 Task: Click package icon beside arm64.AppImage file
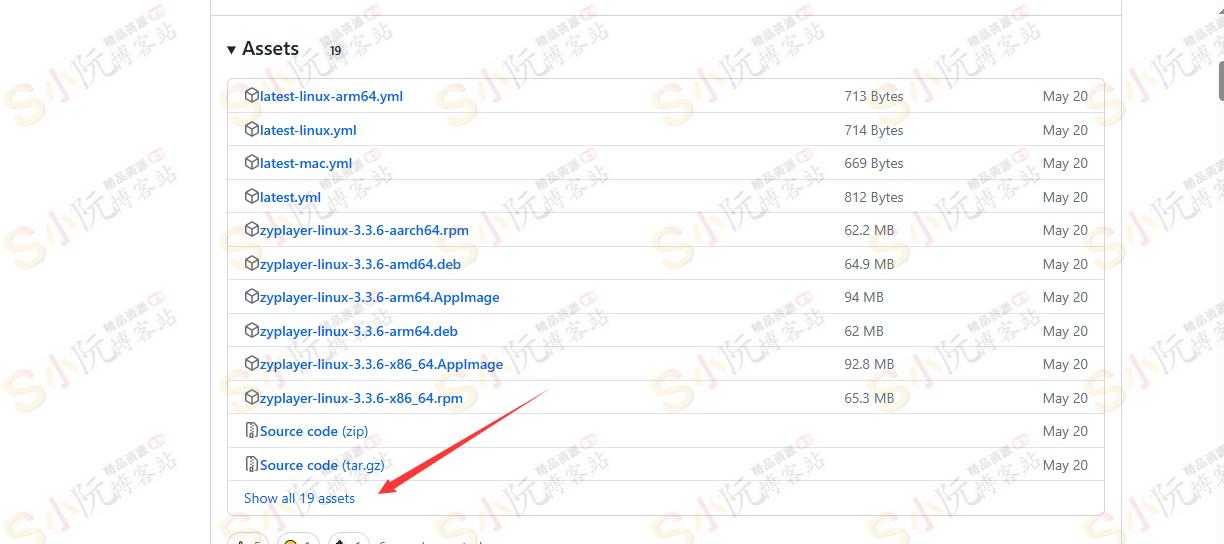click(252, 297)
